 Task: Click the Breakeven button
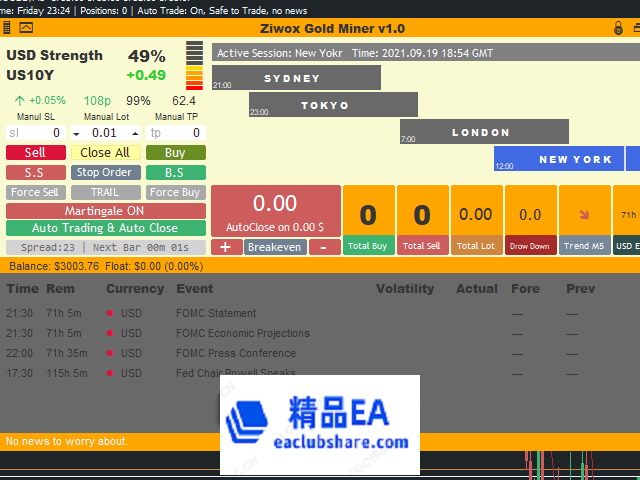tap(275, 247)
